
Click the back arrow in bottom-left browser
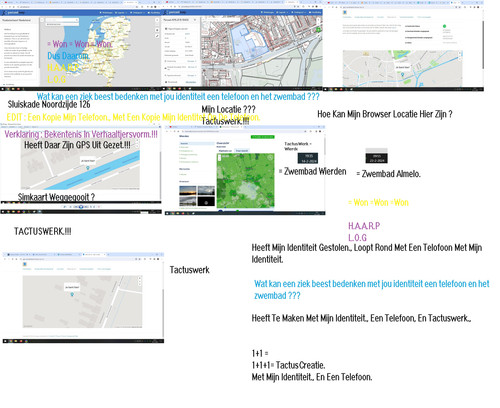(6, 259)
